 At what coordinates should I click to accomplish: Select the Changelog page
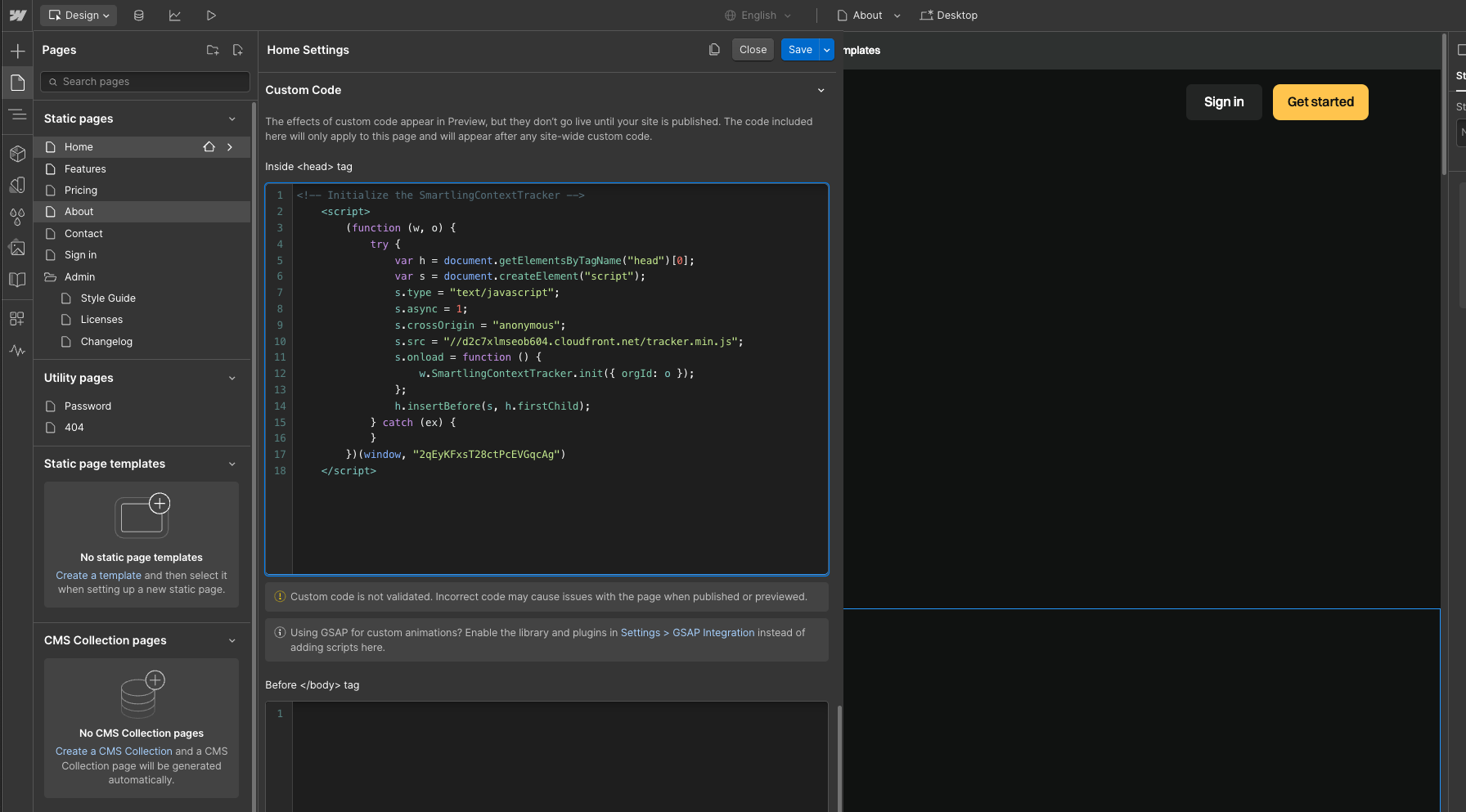(x=142, y=342)
